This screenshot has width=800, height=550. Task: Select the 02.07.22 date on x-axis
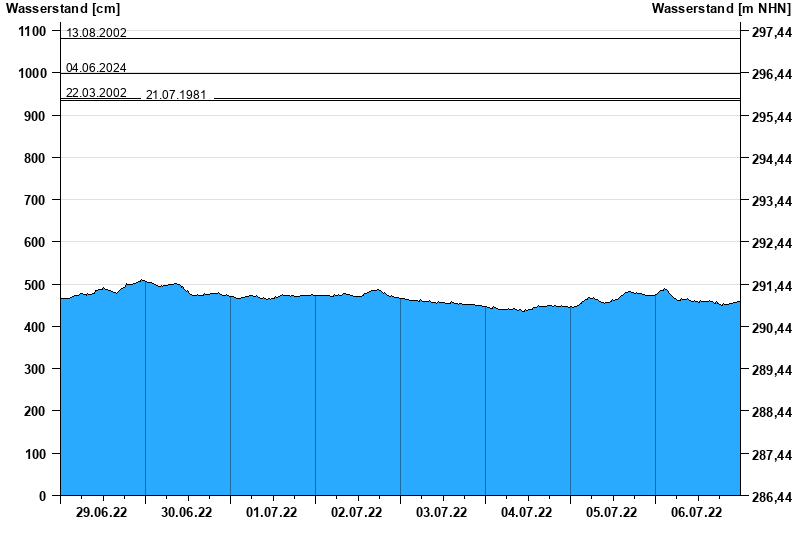tap(357, 513)
